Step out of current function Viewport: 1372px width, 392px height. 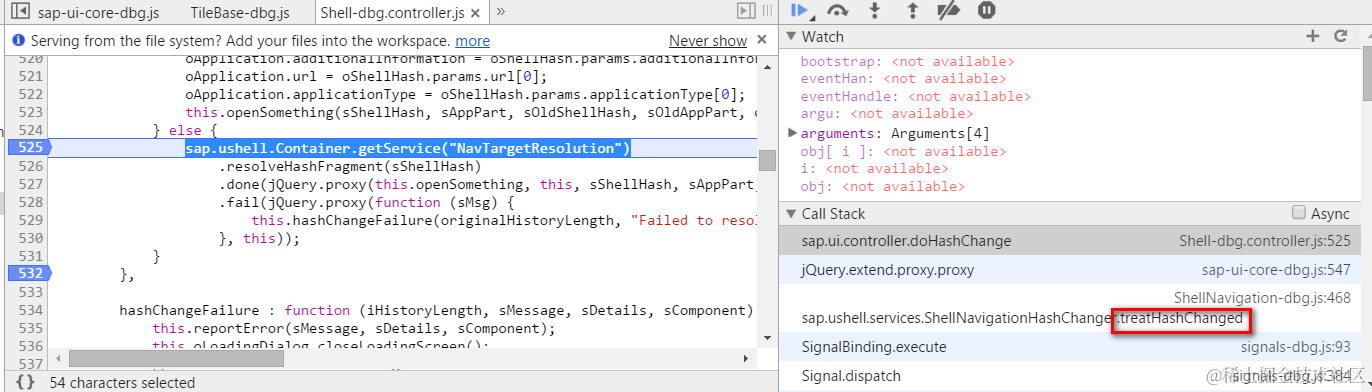(912, 11)
